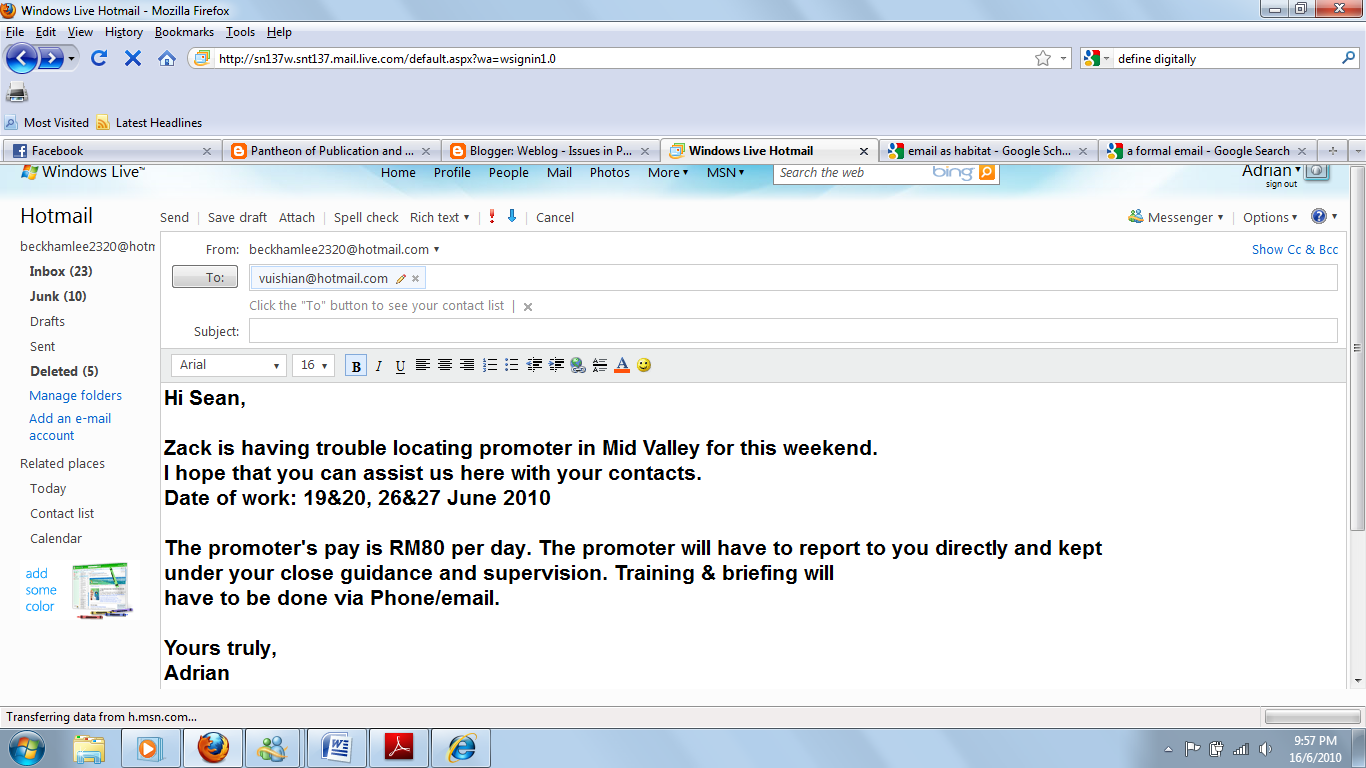This screenshot has height=768, width=1366.
Task: Open Adobe Reader from taskbar
Action: click(x=399, y=747)
